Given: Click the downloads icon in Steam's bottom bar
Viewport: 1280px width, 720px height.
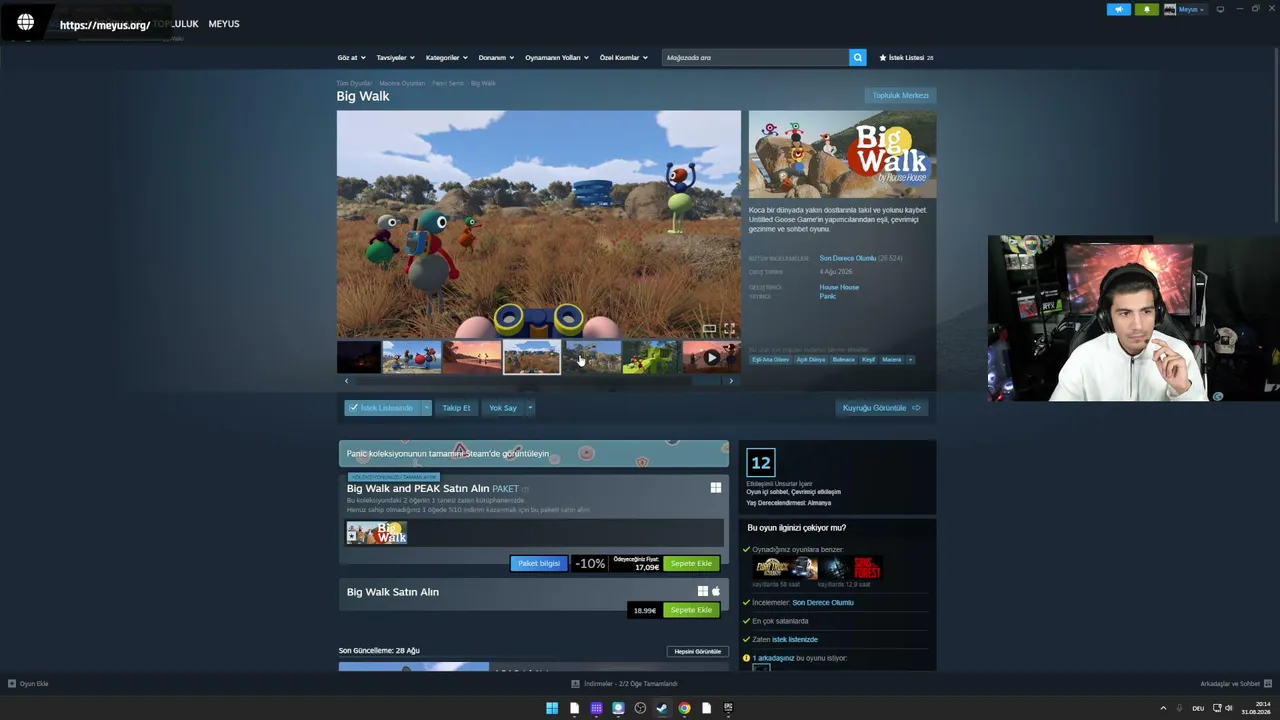Looking at the screenshot, I should point(575,684).
